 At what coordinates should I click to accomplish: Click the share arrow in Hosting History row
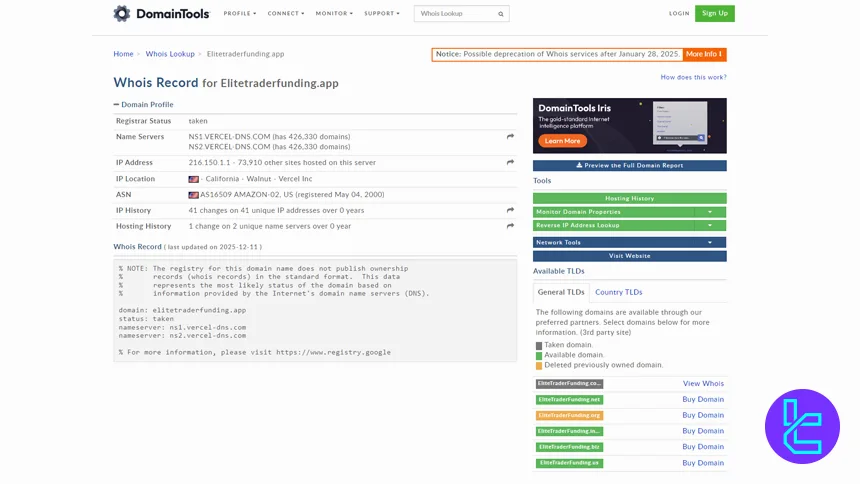[510, 226]
